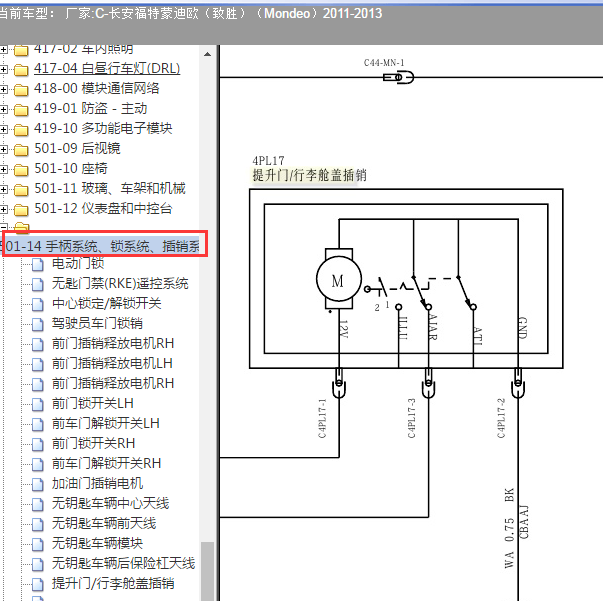Select 501-10 座椅 in tree

[x=71, y=169]
